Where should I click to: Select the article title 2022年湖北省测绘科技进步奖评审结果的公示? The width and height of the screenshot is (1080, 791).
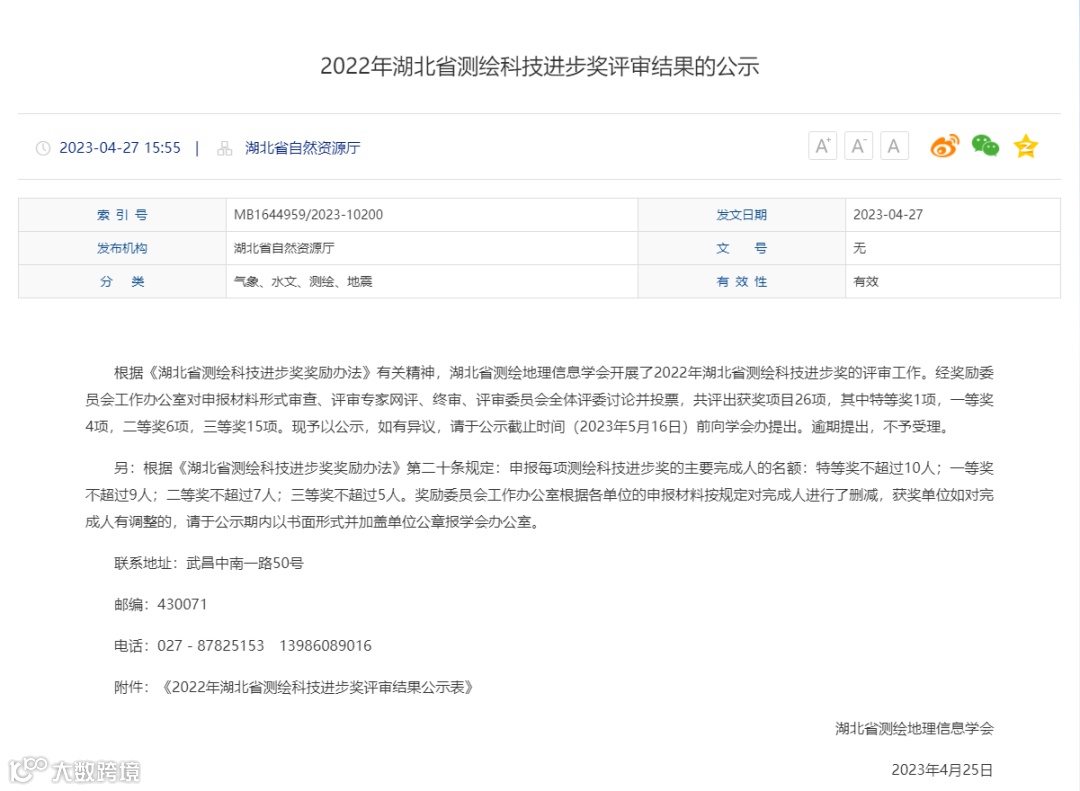[539, 66]
